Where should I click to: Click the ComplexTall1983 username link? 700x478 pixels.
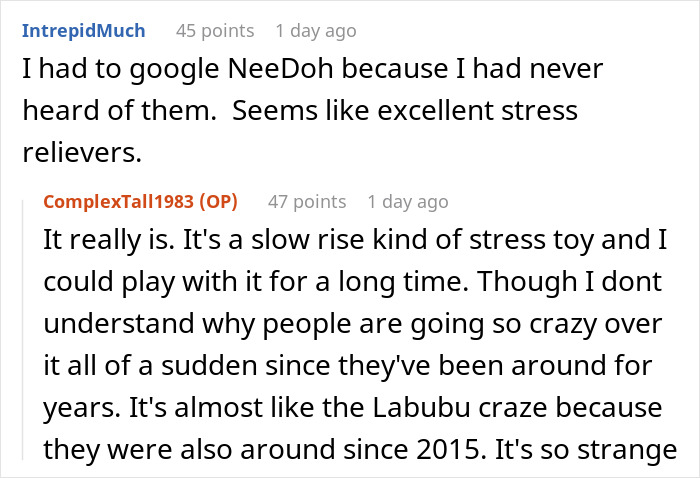119,202
